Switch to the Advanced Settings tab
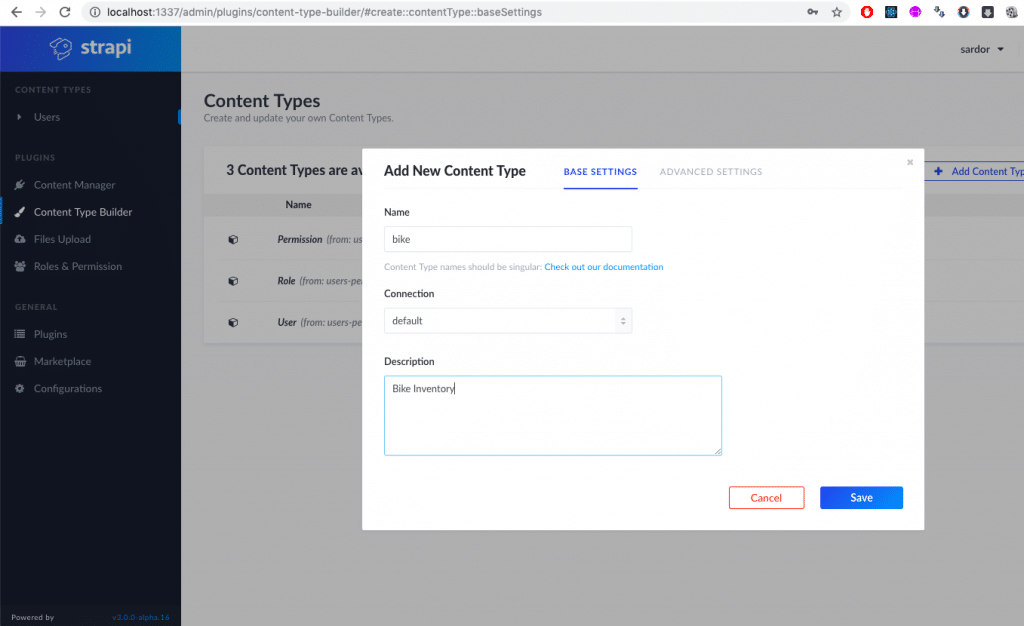The width and height of the screenshot is (1024, 626). tap(711, 172)
